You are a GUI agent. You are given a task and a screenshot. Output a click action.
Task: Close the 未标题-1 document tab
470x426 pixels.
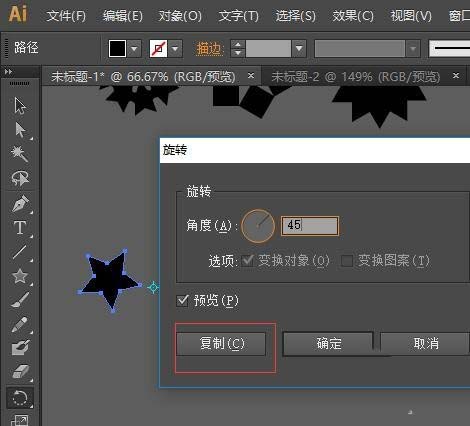pyautogui.click(x=251, y=76)
